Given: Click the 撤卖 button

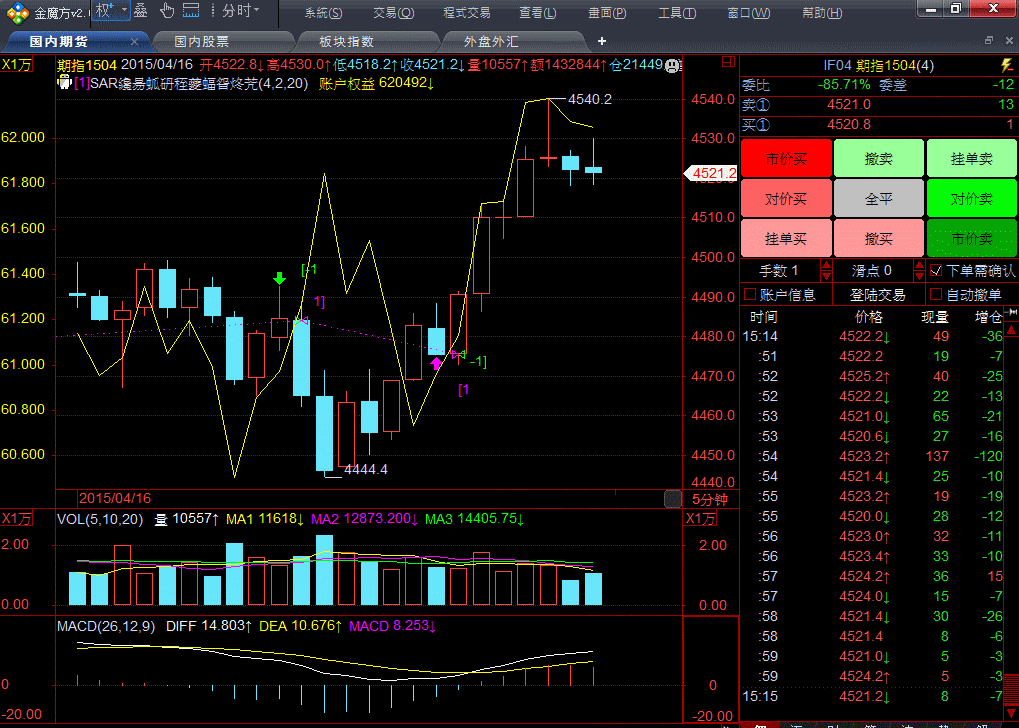Looking at the screenshot, I should (x=879, y=158).
